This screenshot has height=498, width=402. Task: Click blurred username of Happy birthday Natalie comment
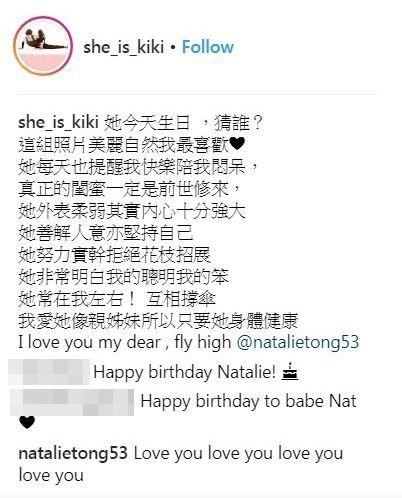click(49, 372)
